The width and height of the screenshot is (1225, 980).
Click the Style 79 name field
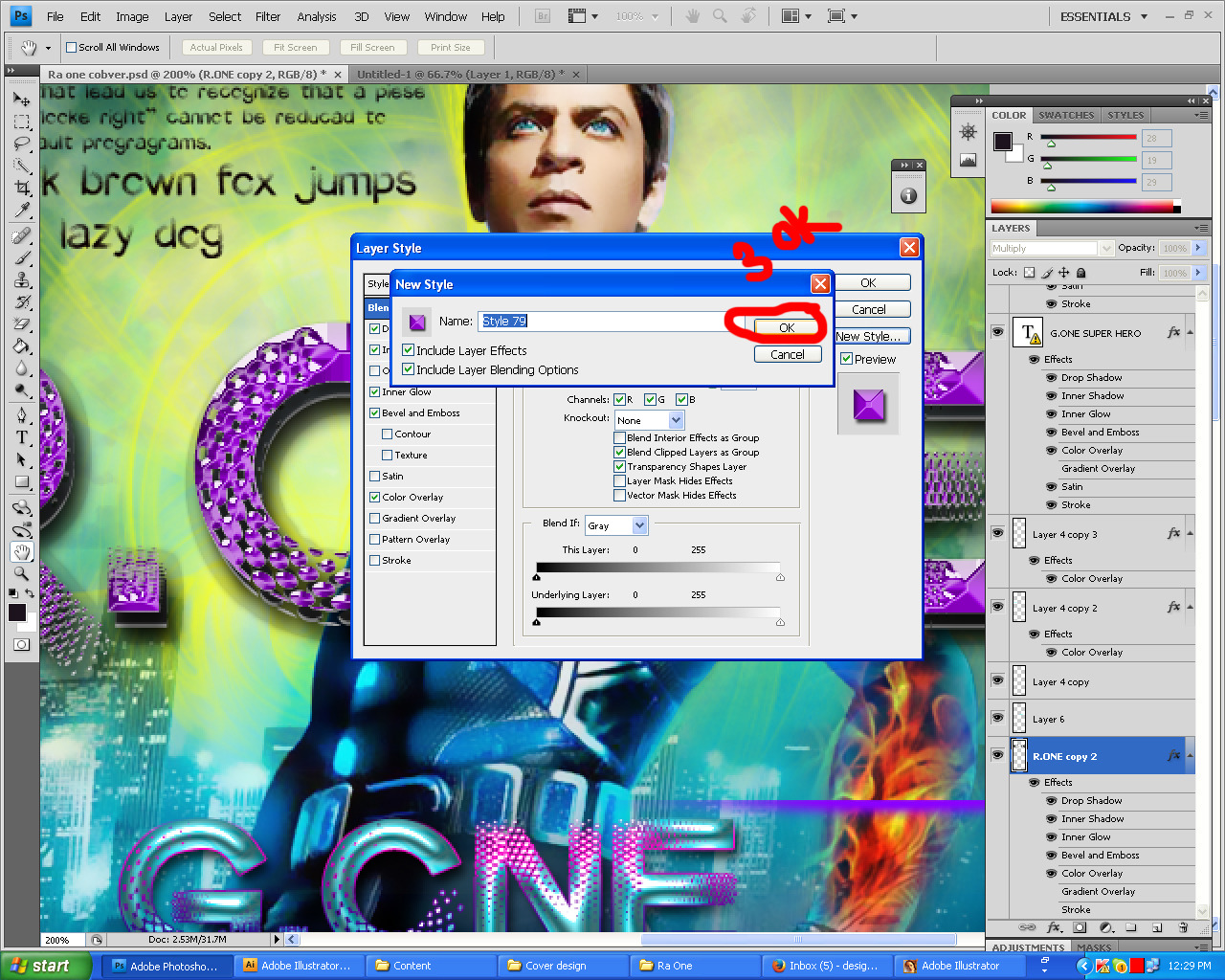pos(574,321)
